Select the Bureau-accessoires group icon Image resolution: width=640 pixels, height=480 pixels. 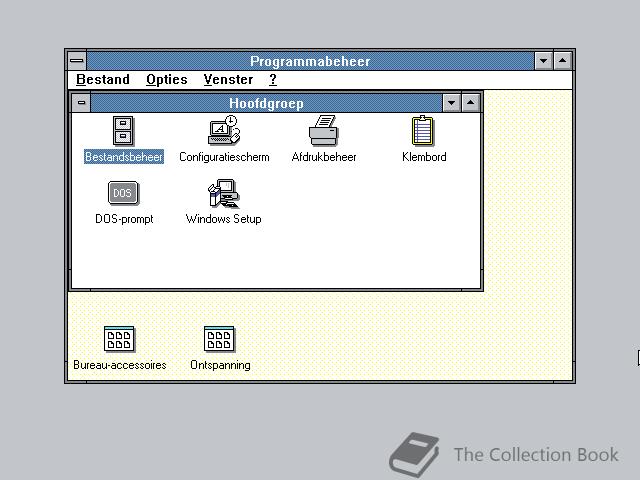119,339
